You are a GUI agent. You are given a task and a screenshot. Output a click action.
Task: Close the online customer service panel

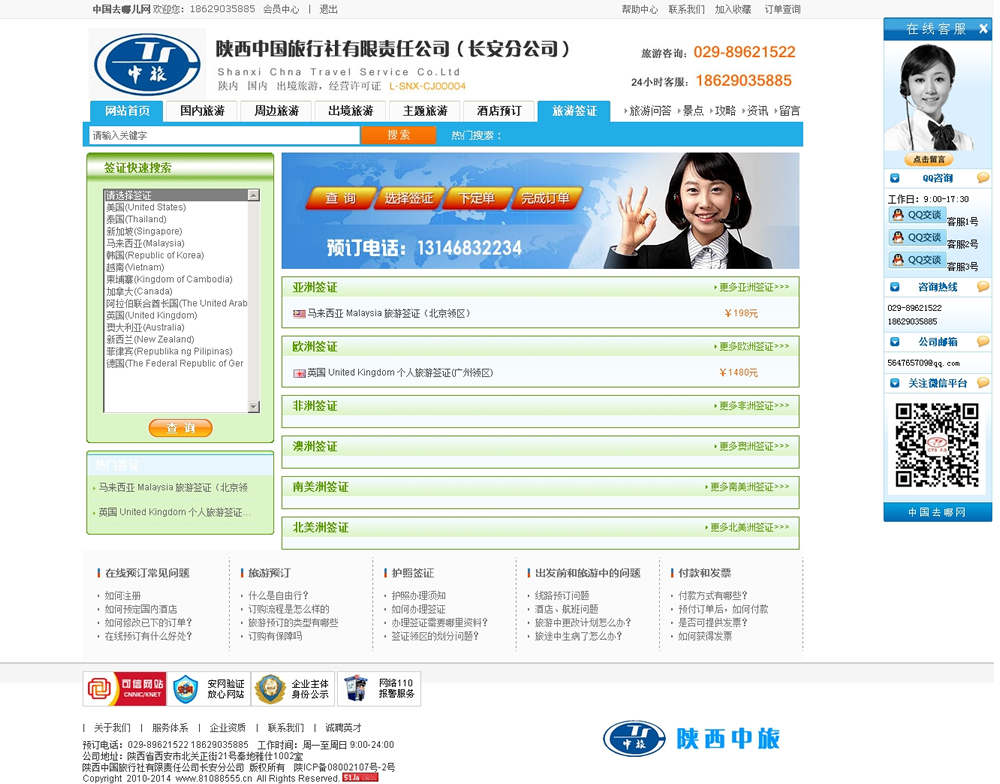[x=983, y=29]
